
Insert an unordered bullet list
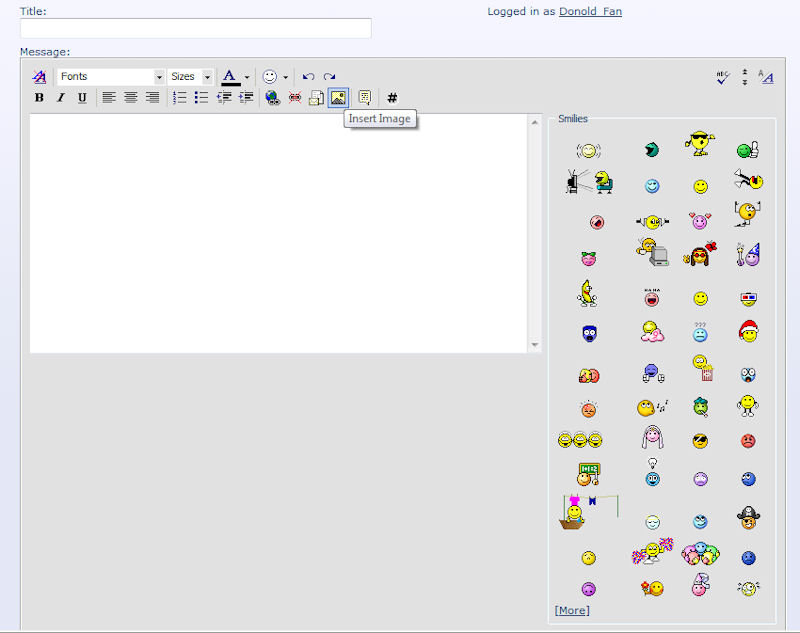point(202,97)
